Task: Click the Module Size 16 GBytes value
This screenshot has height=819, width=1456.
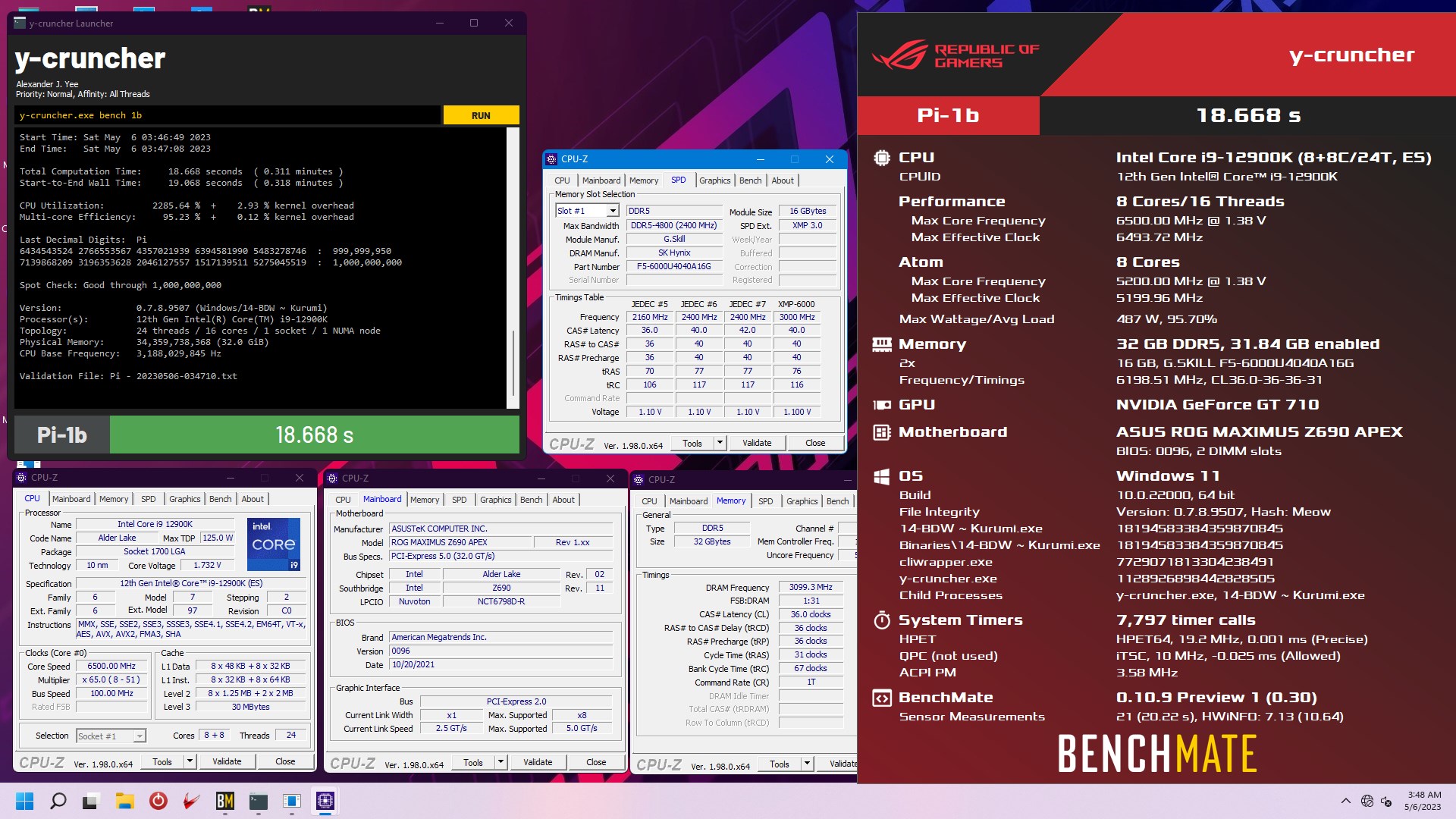Action: coord(808,212)
